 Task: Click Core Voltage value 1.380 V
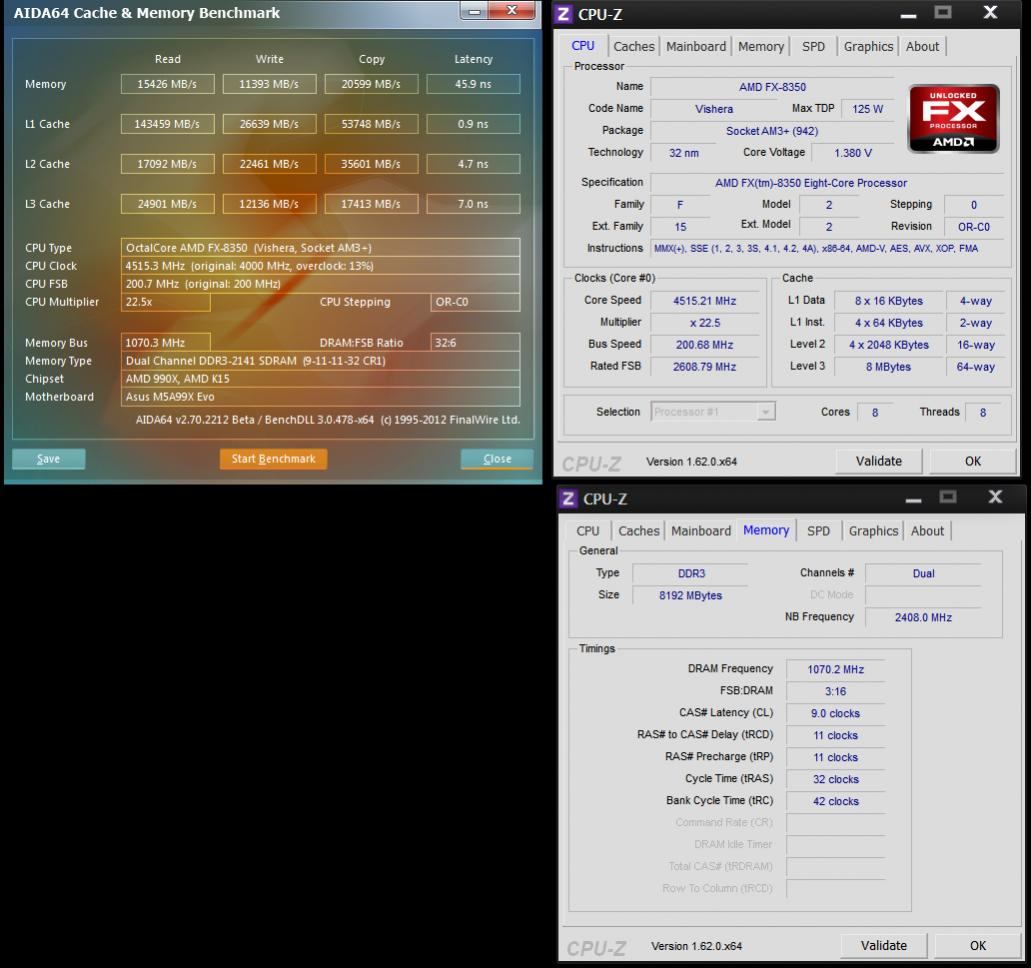tap(853, 153)
